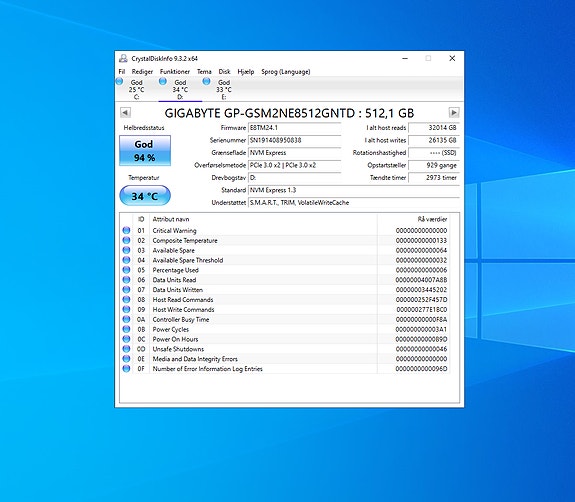Select drive E: status orb
The image size is (575, 502).
tap(206, 81)
